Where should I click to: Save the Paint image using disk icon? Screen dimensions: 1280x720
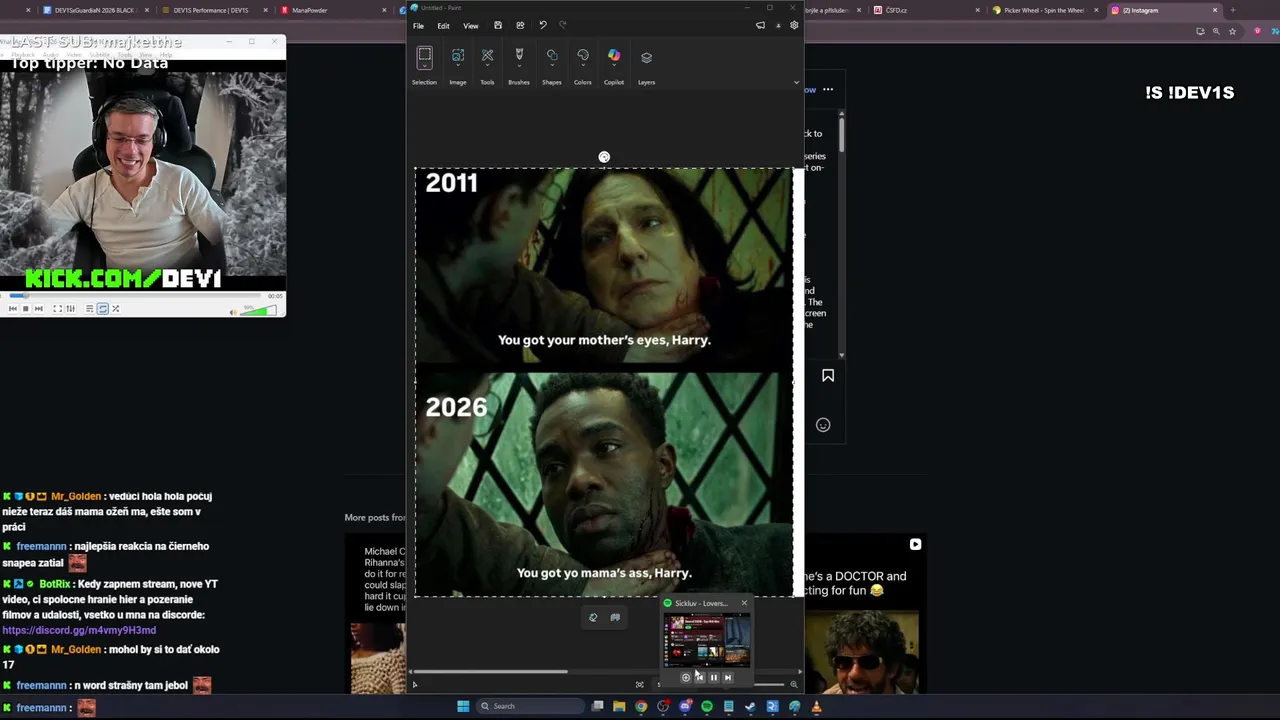(498, 25)
